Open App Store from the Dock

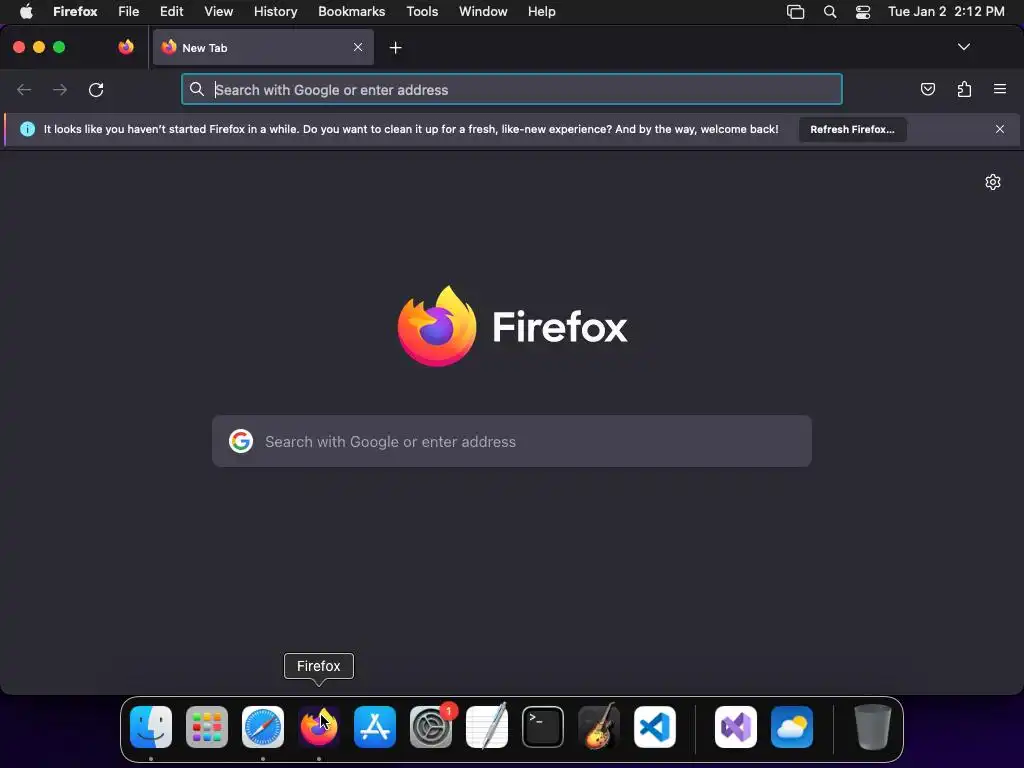pyautogui.click(x=375, y=727)
